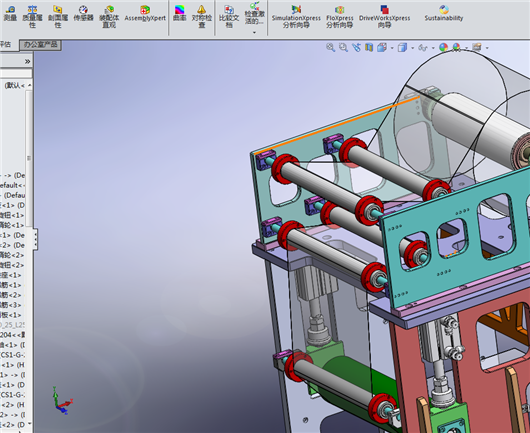Image resolution: width=530 pixels, height=433 pixels.
Task: Click the Sensor (传感器) tool
Action: [x=83, y=14]
